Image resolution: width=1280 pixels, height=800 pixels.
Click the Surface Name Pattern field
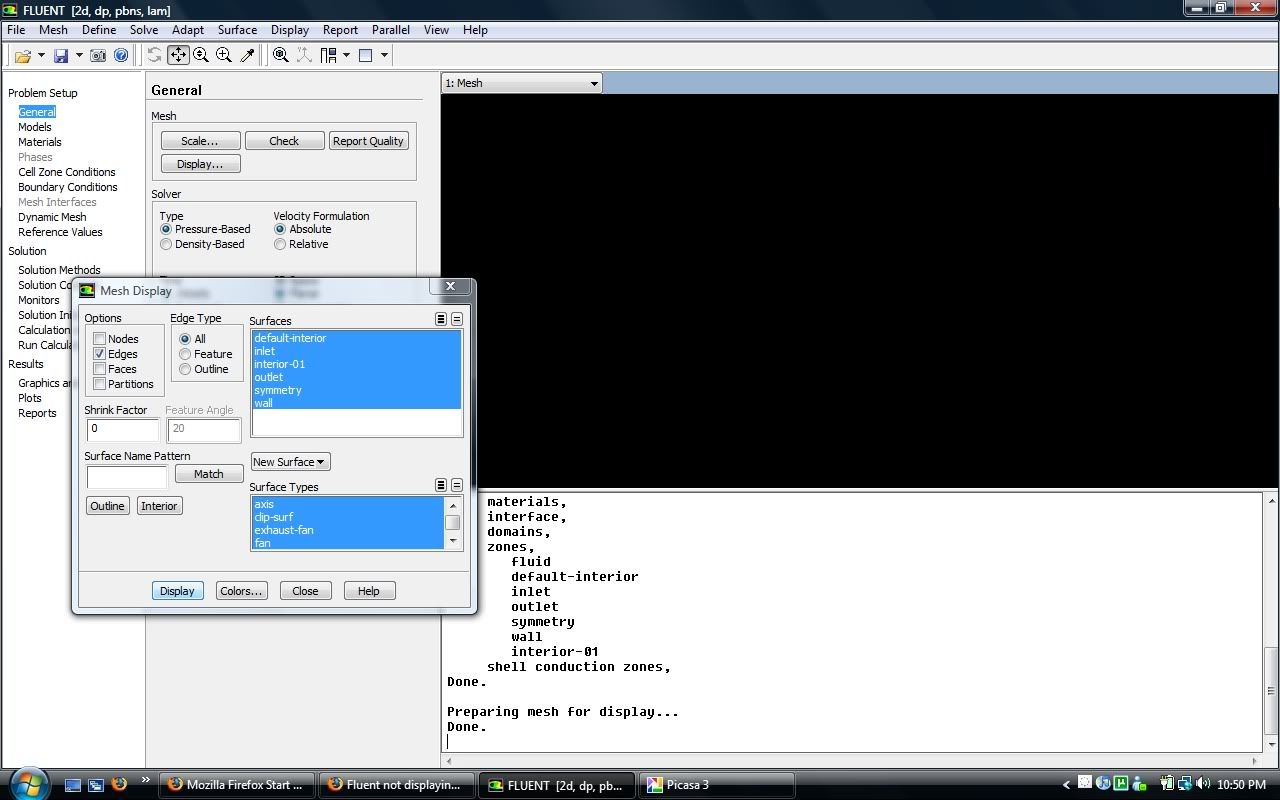[x=127, y=476]
